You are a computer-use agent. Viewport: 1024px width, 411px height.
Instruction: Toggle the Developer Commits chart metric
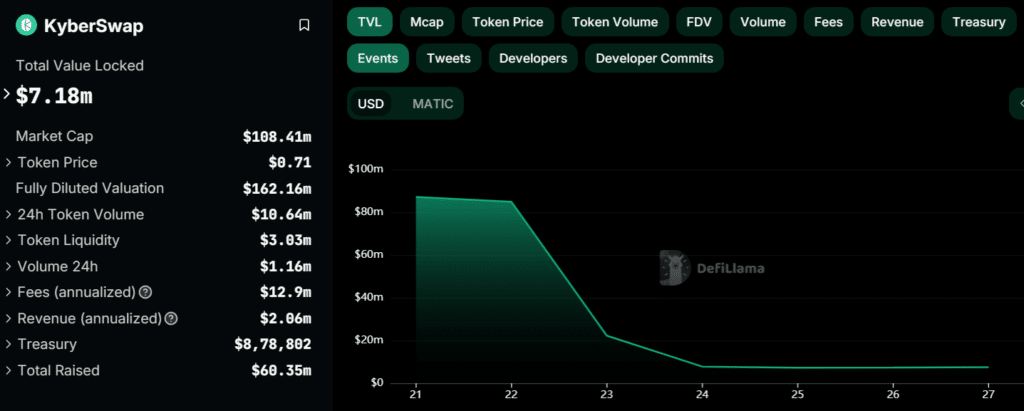[654, 58]
